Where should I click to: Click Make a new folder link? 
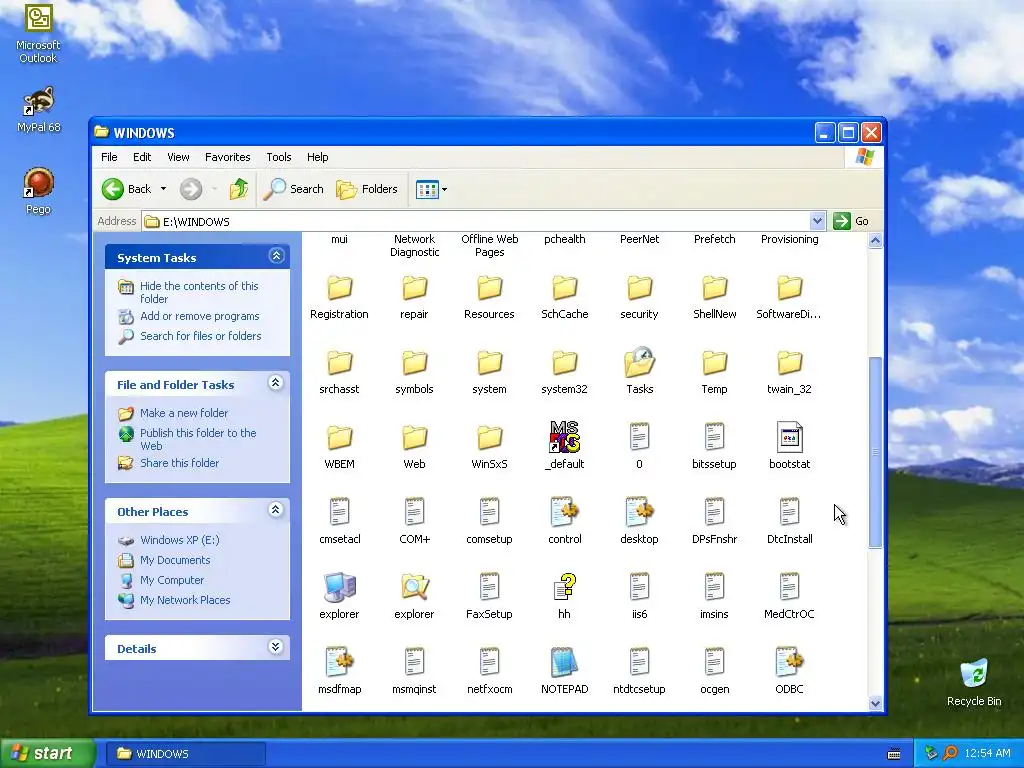[184, 413]
